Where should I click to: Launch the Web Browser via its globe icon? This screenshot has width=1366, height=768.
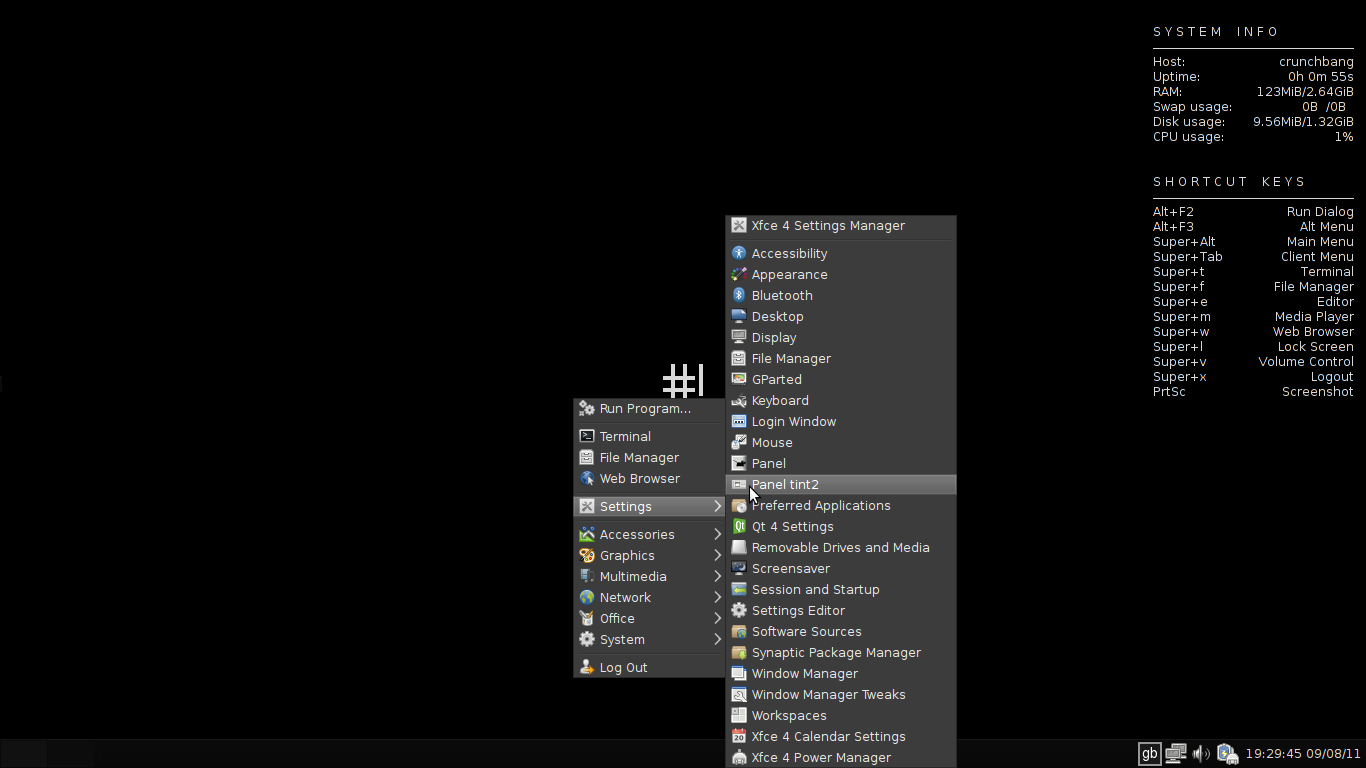point(641,478)
